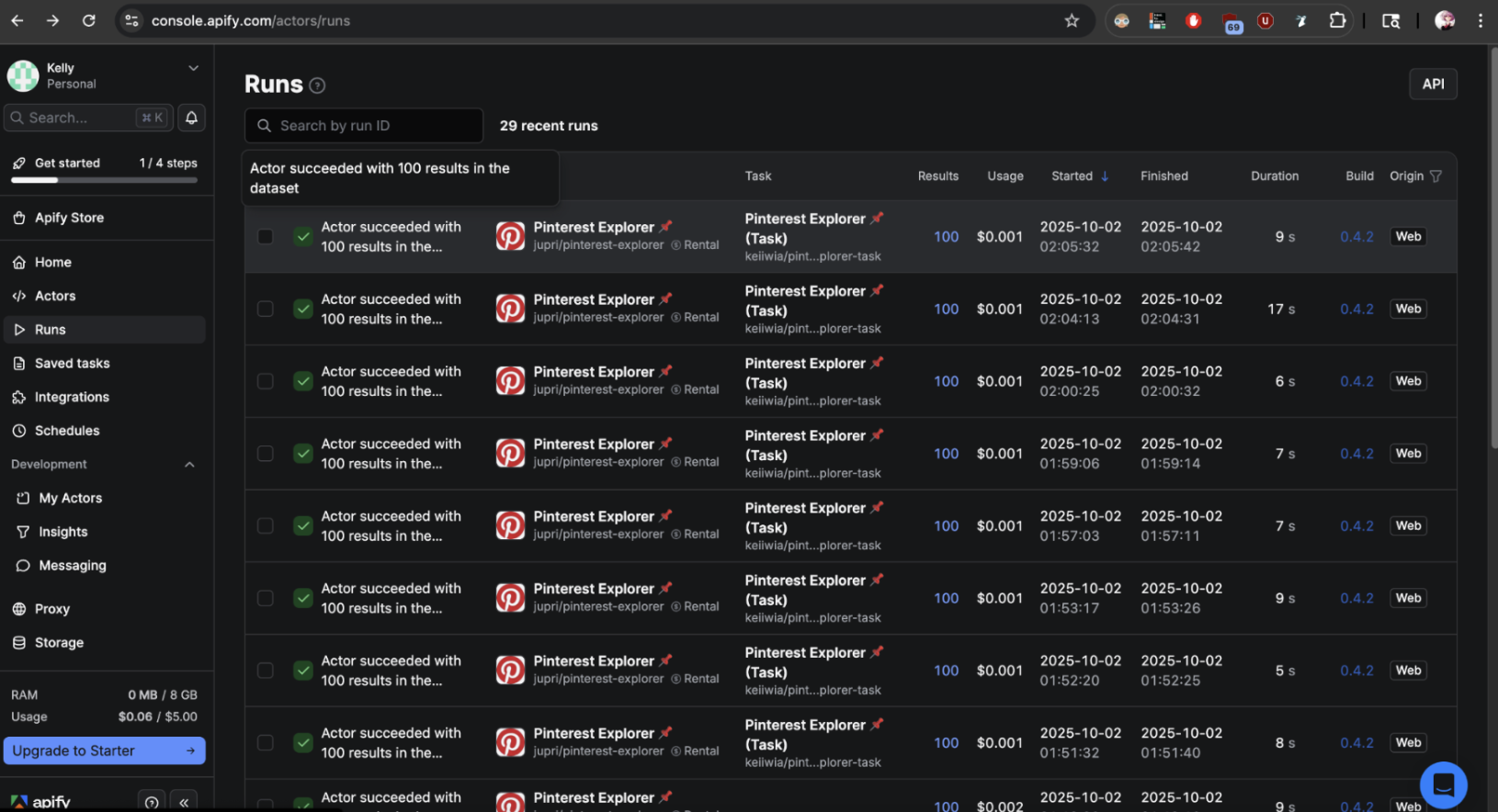The height and width of the screenshot is (812, 1498).
Task: Open Get started steps panel
Action: click(x=105, y=168)
